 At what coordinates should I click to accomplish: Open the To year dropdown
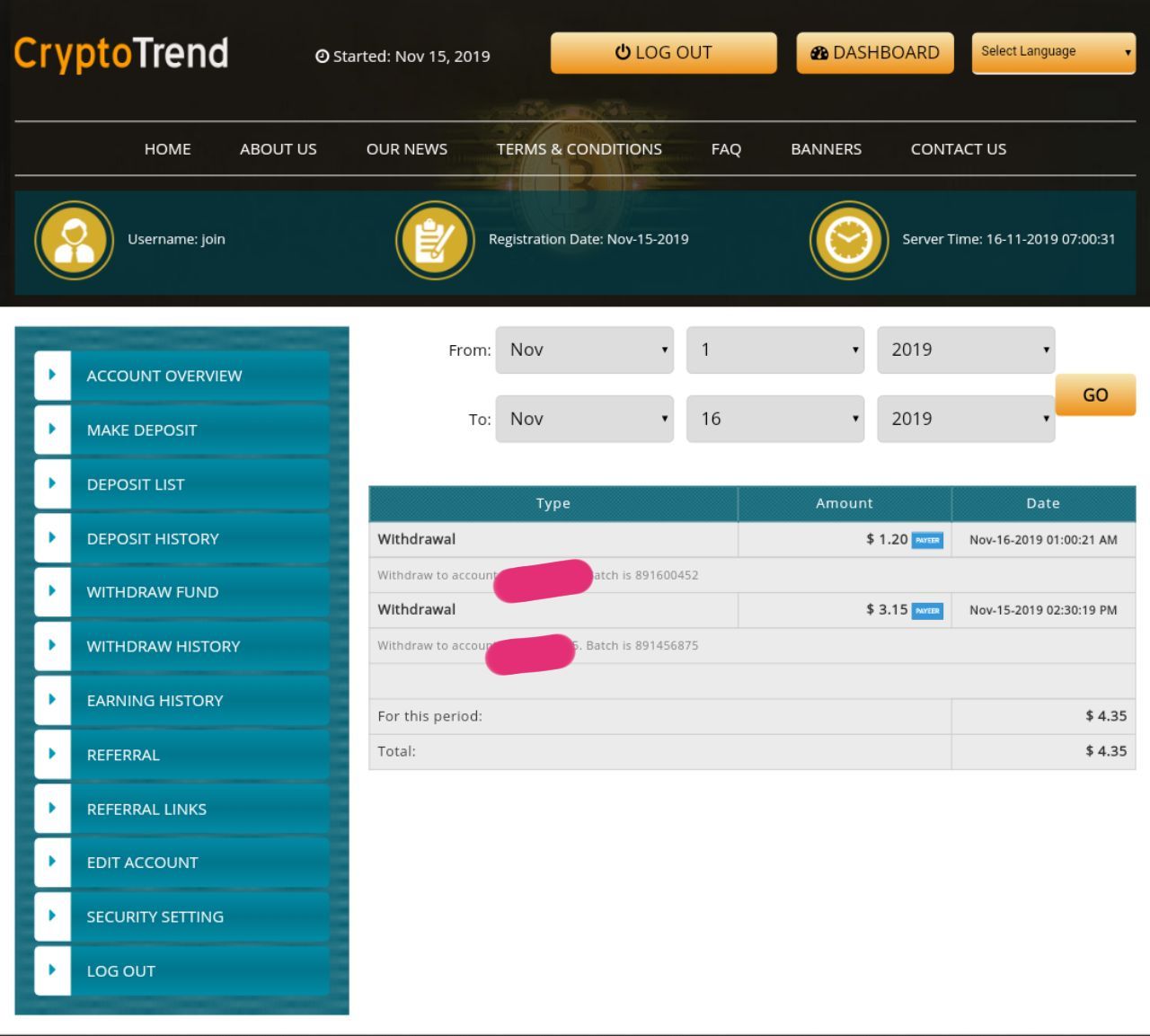[x=966, y=419]
